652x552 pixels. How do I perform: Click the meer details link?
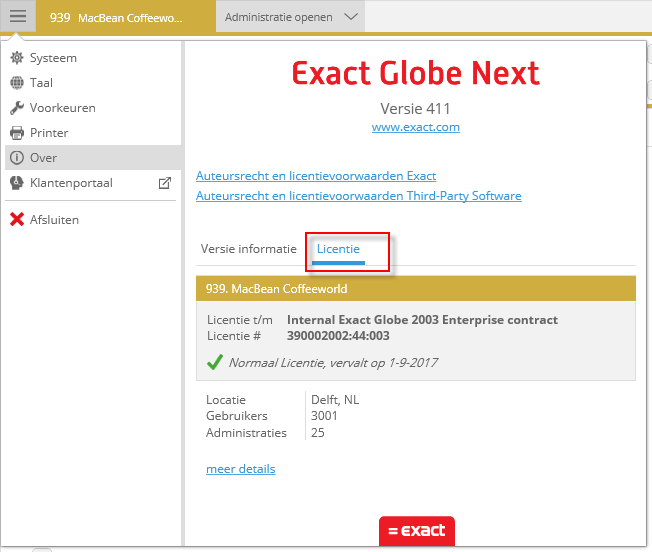point(241,469)
